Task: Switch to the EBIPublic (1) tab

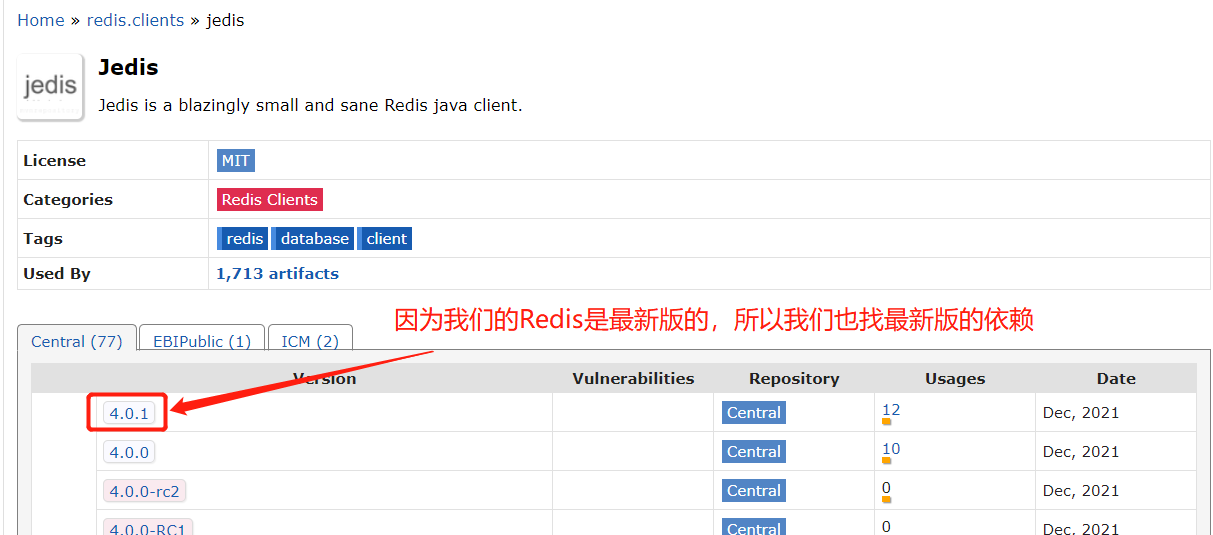Action: coord(202,341)
